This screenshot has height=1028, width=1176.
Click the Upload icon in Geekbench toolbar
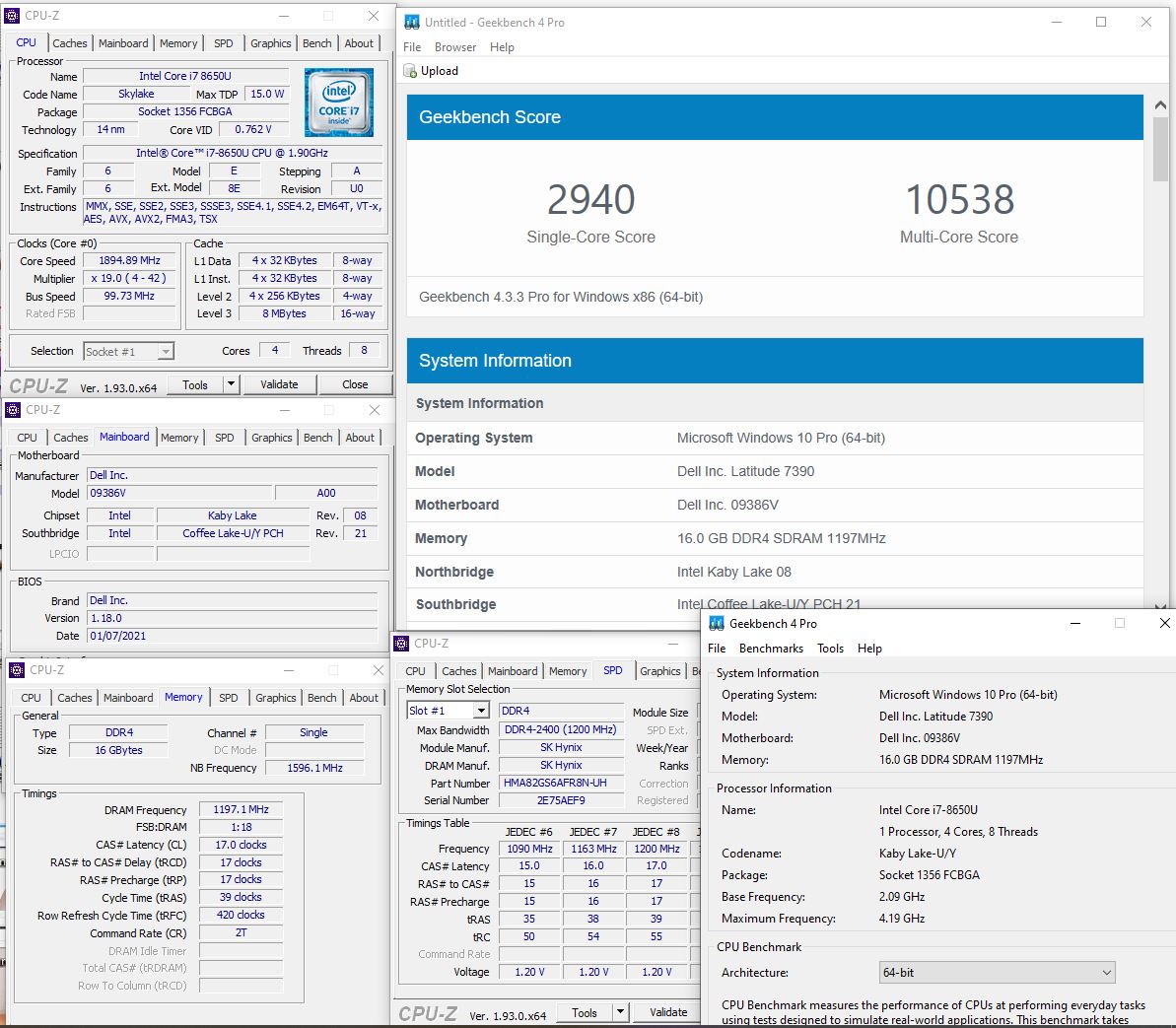[x=410, y=71]
